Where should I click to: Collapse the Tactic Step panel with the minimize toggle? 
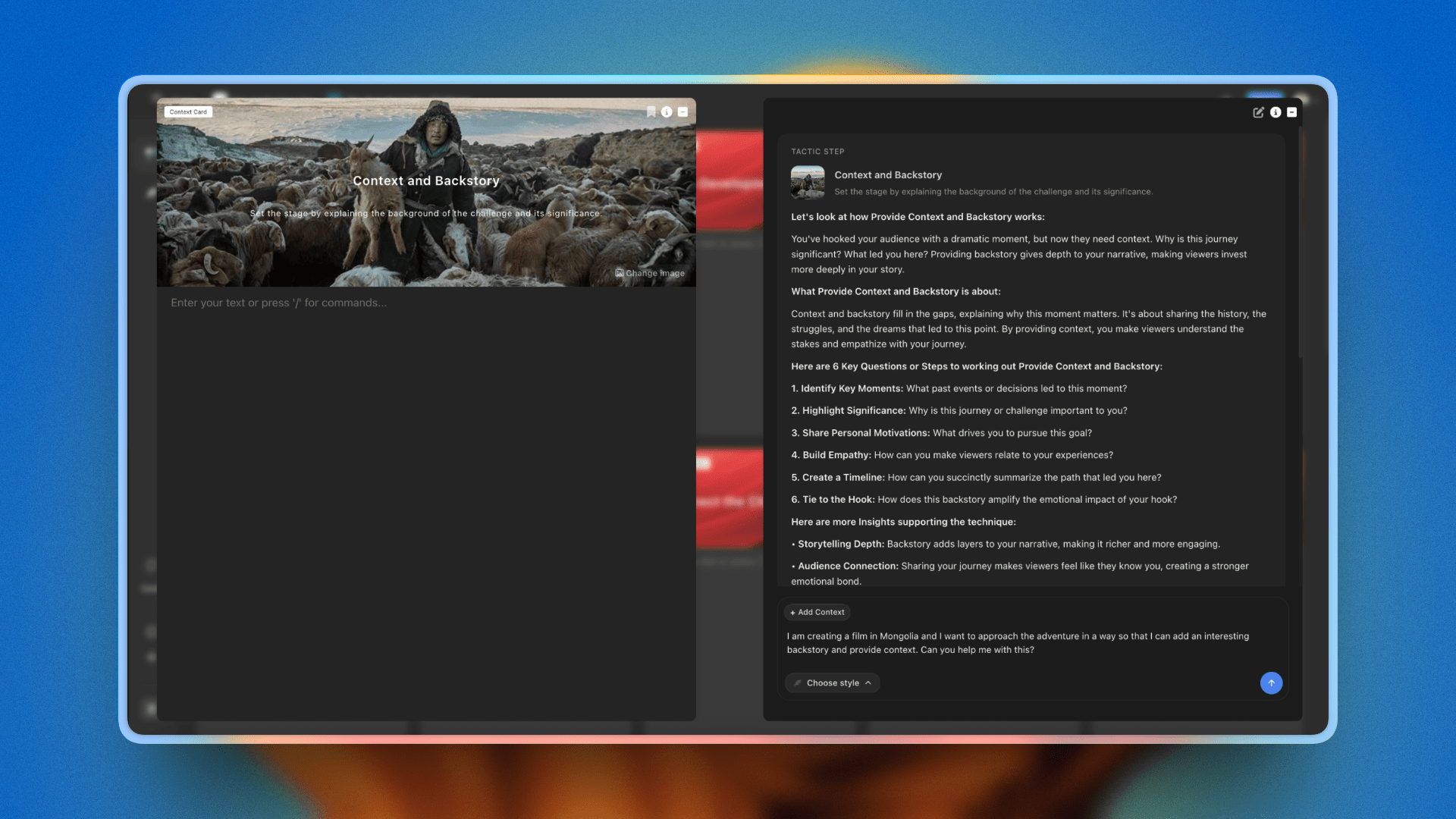coord(1291,111)
